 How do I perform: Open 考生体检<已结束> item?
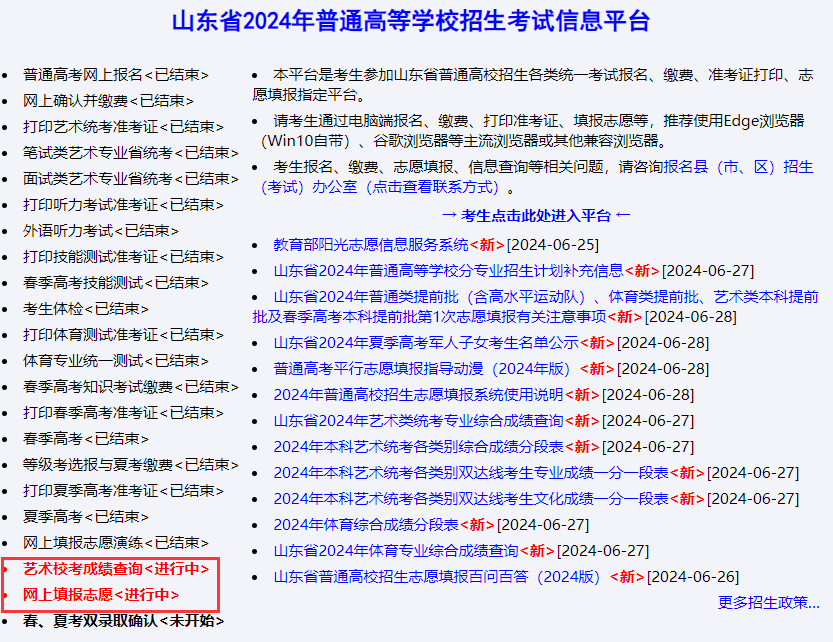click(x=86, y=309)
